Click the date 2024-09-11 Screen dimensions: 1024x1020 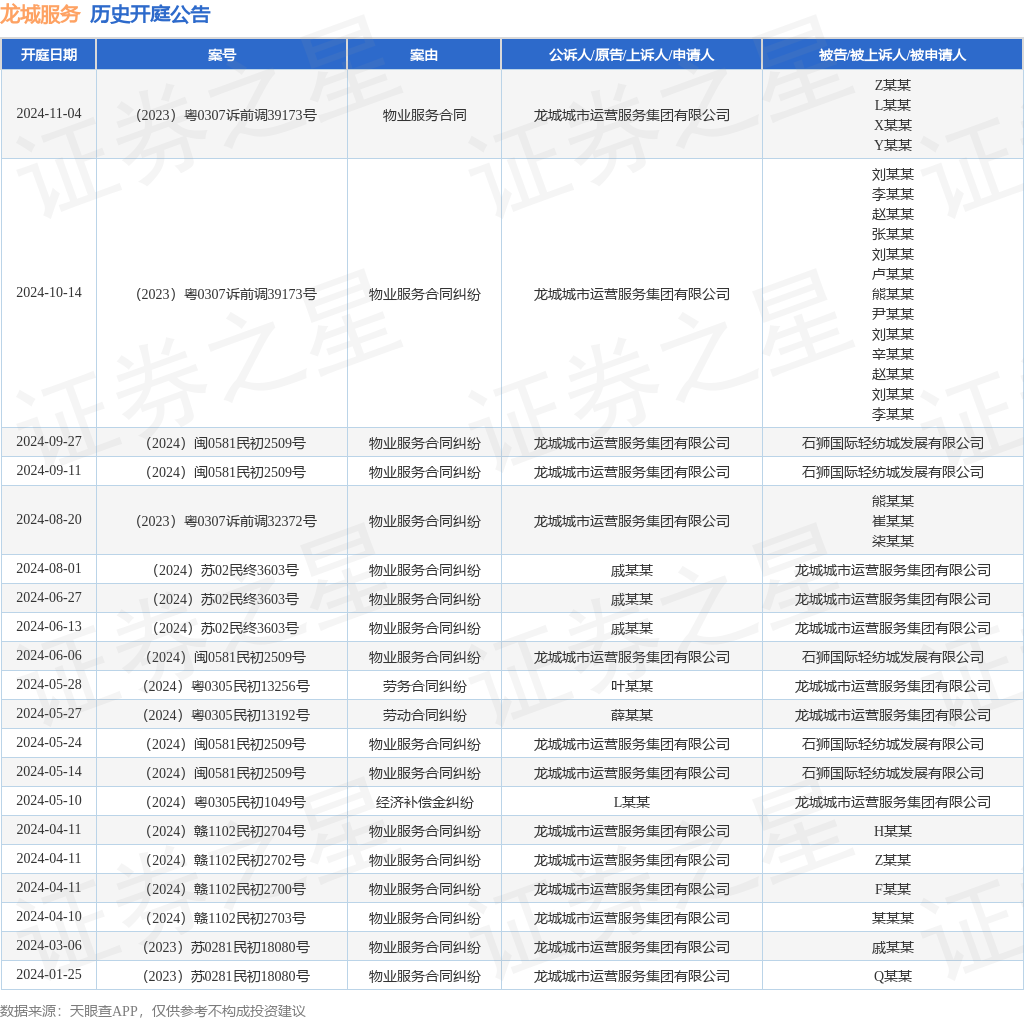[49, 470]
